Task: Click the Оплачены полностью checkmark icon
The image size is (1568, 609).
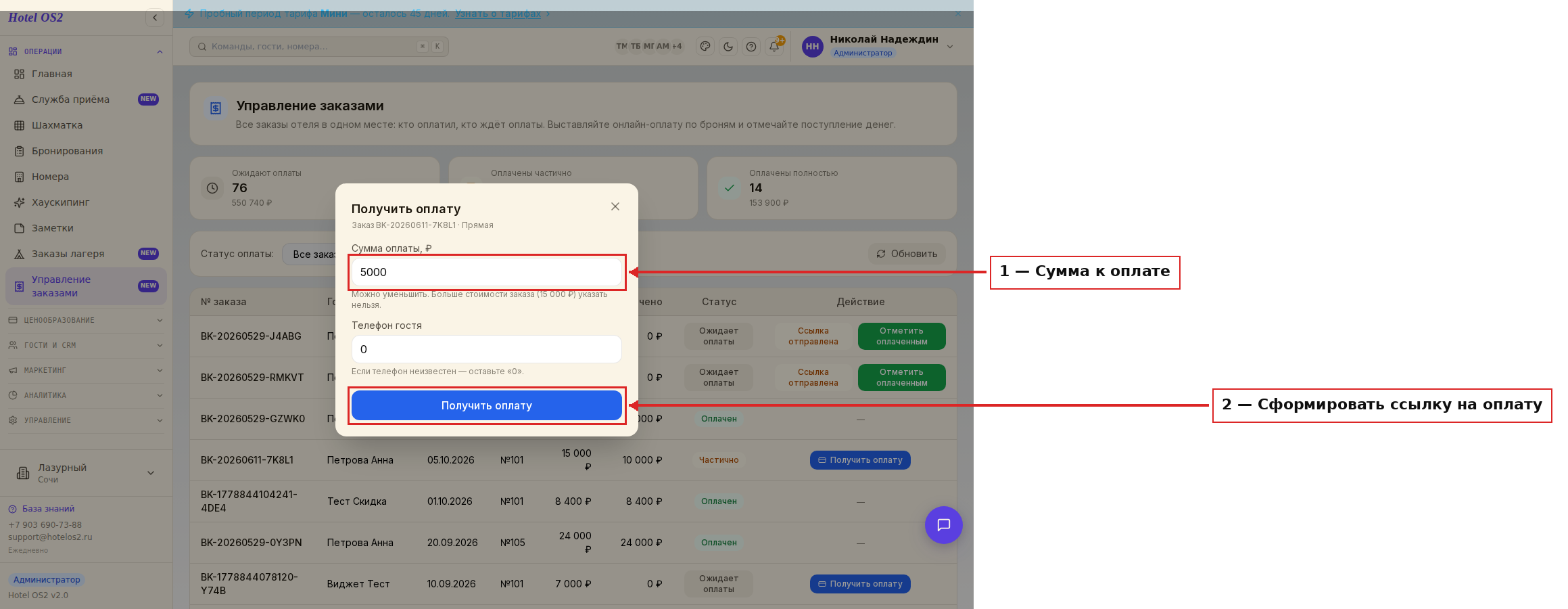Action: (730, 188)
